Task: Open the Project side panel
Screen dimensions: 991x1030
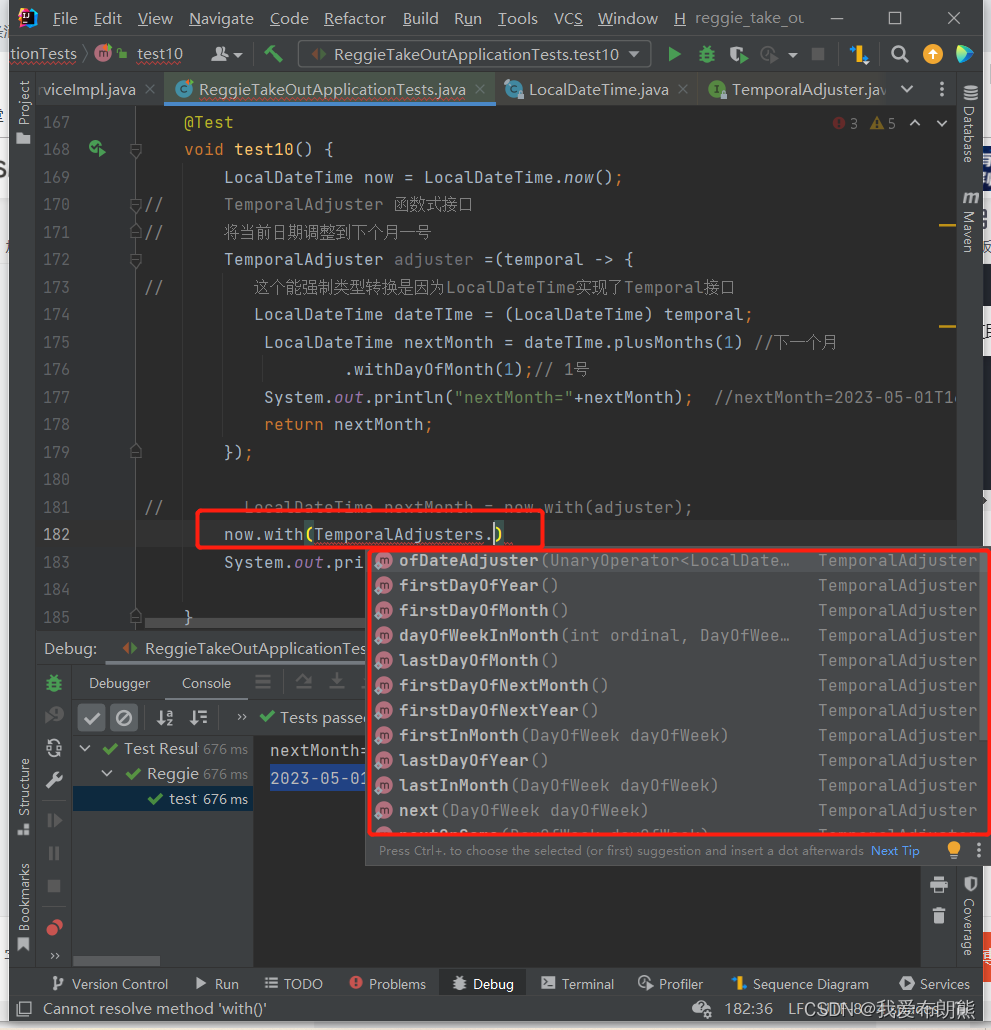Action: [x=24, y=112]
